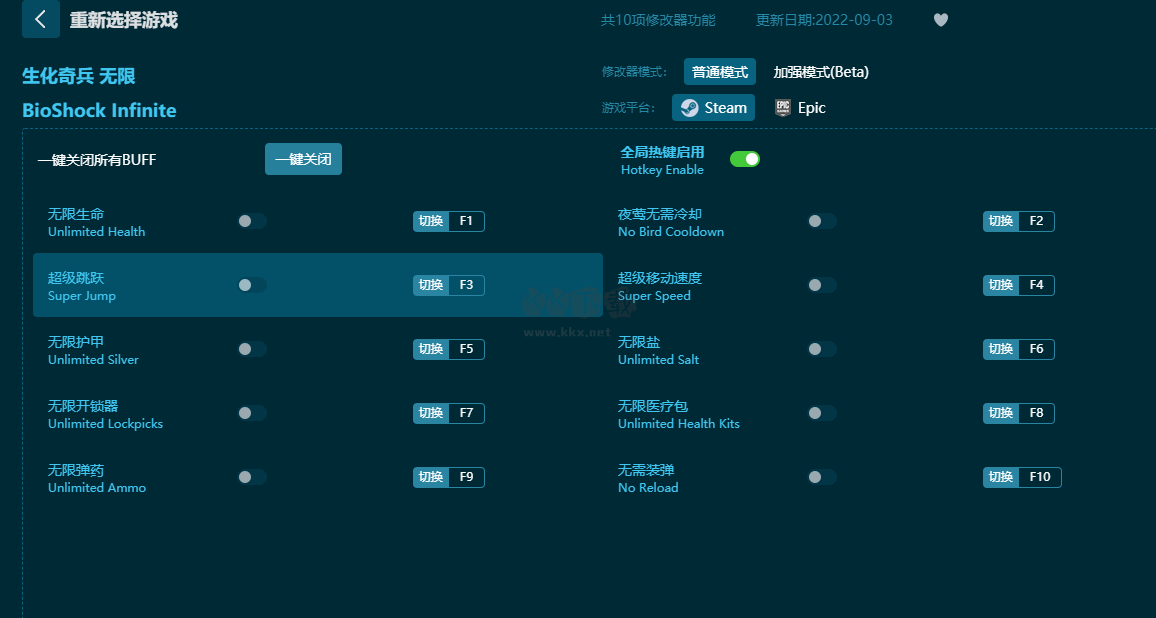Click the Unlimited Health label
1156x618 pixels.
coord(97,232)
